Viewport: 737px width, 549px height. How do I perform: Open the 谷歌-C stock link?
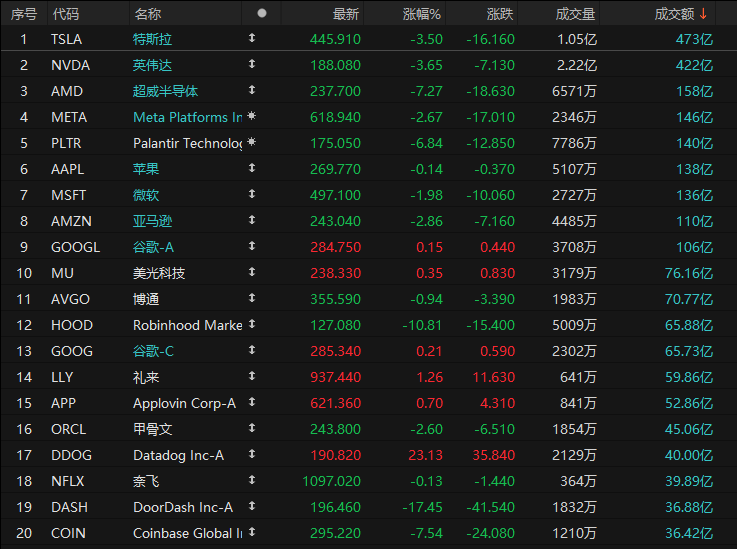(x=153, y=351)
